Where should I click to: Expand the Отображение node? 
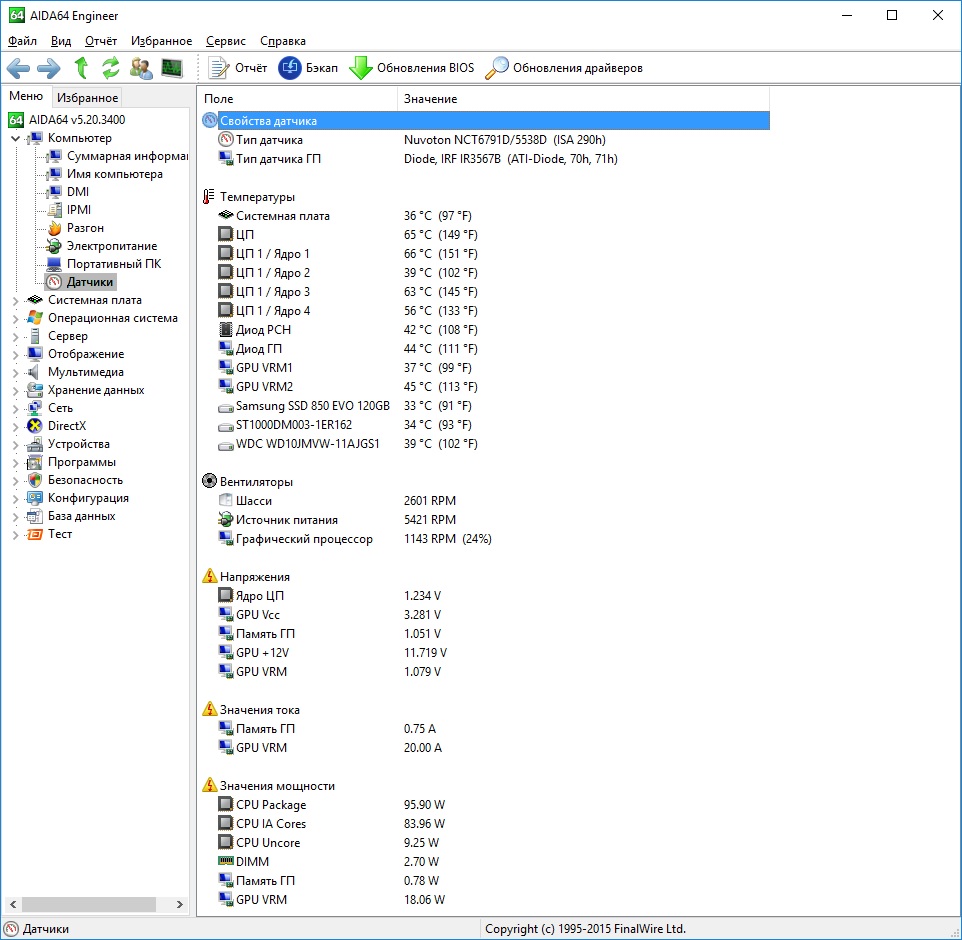pyautogui.click(x=15, y=355)
